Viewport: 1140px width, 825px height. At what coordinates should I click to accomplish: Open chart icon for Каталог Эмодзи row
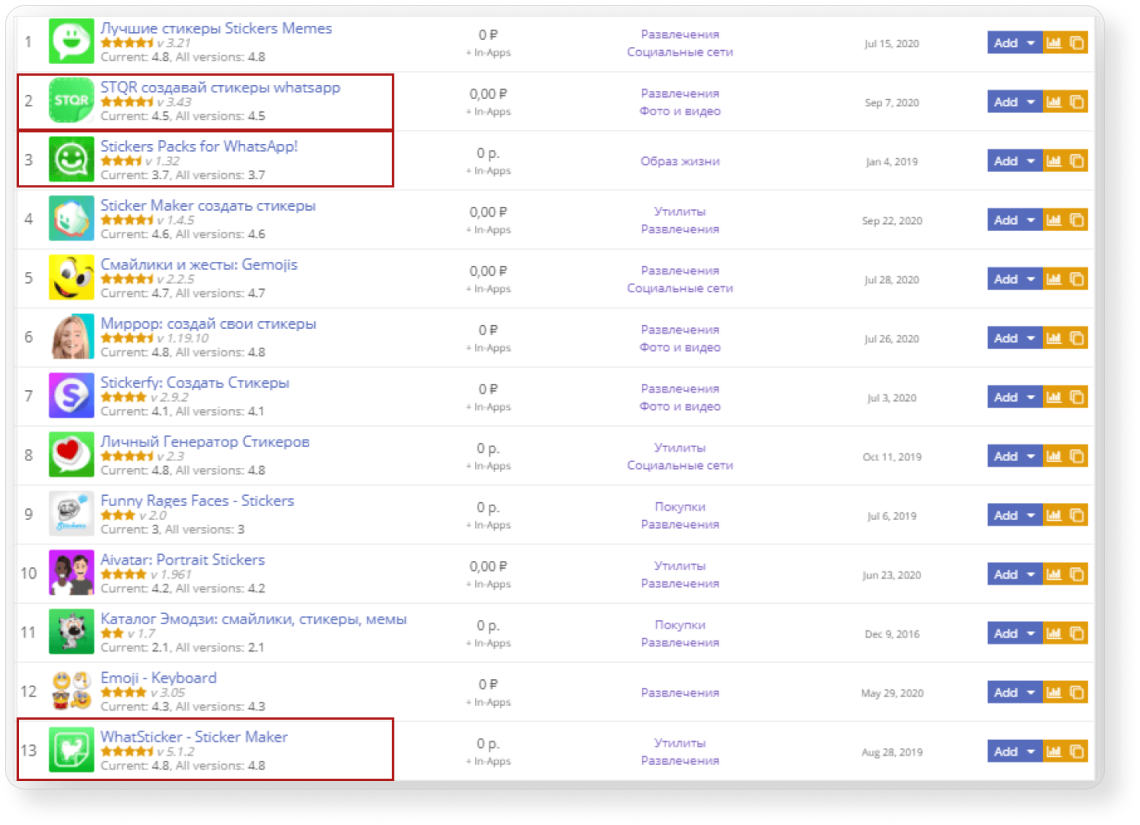coord(1053,633)
